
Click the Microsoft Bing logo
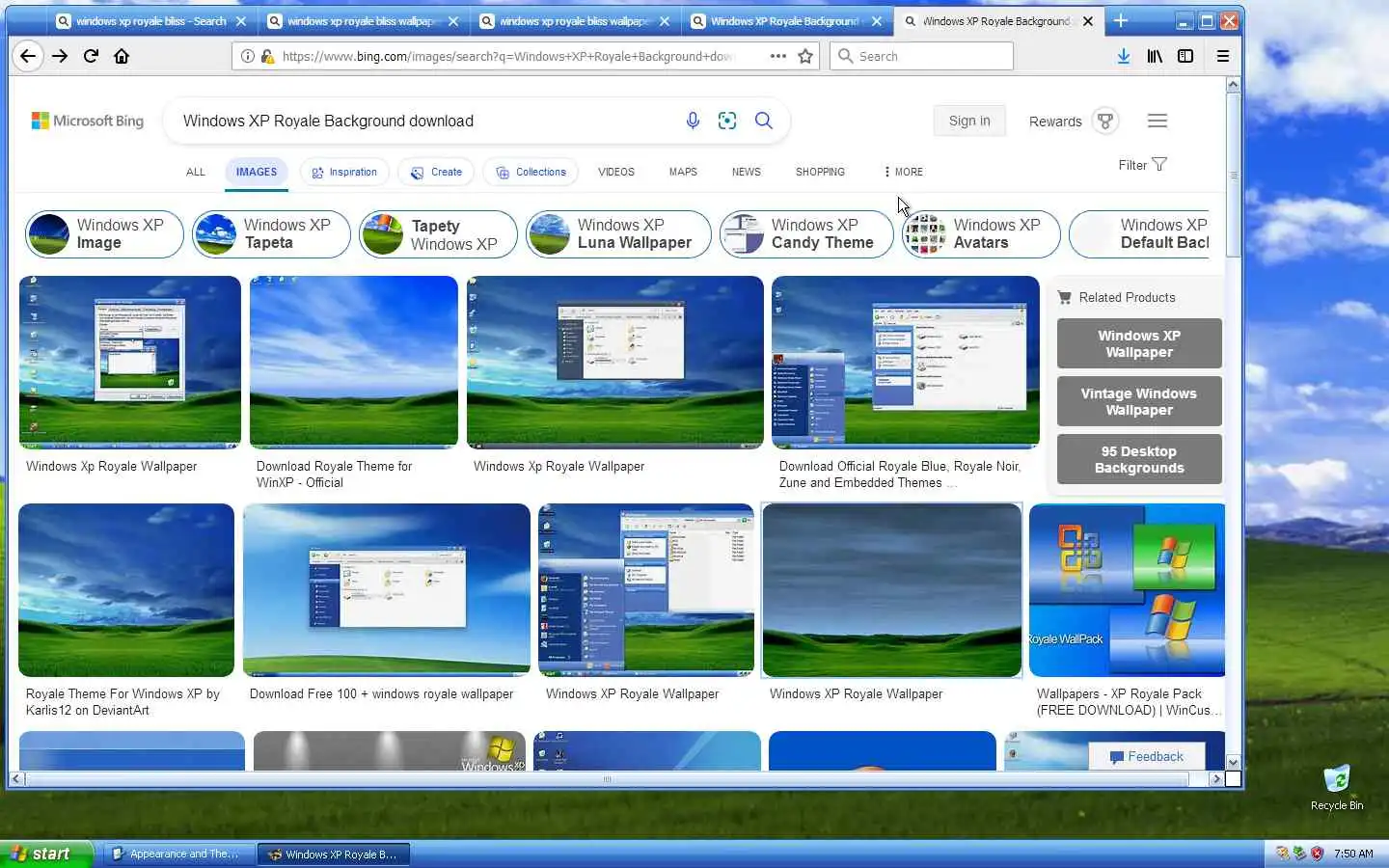[88, 121]
